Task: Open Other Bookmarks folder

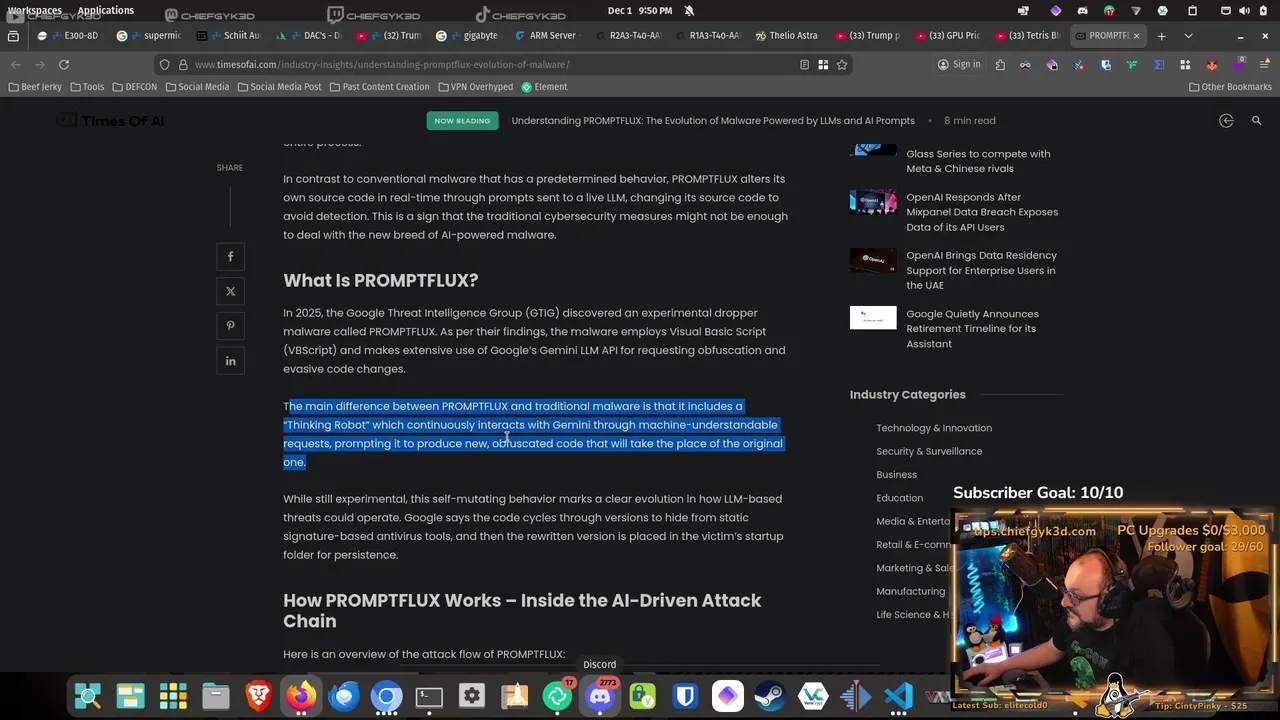Action: [x=1230, y=87]
